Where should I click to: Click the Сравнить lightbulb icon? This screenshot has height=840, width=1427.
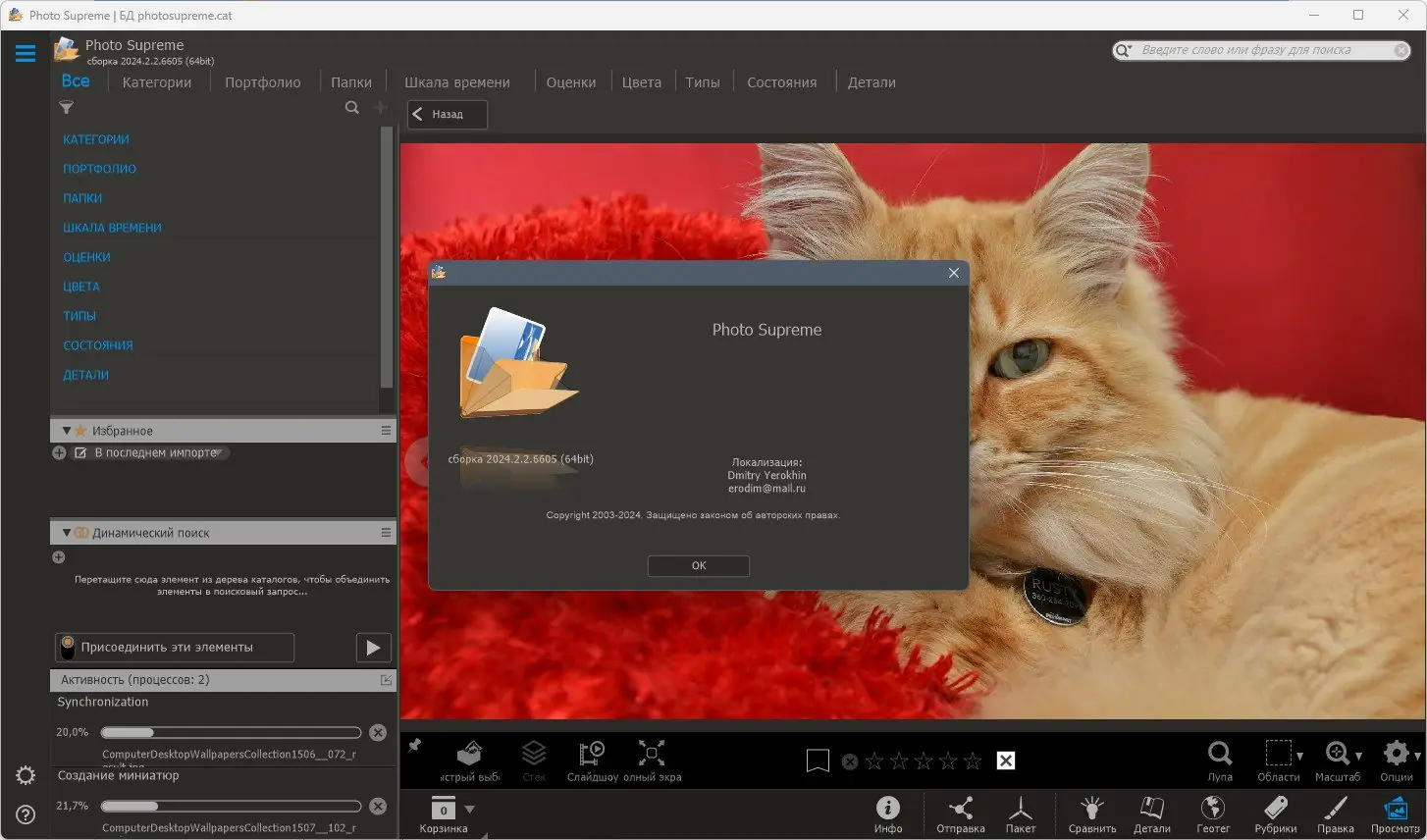1091,809
